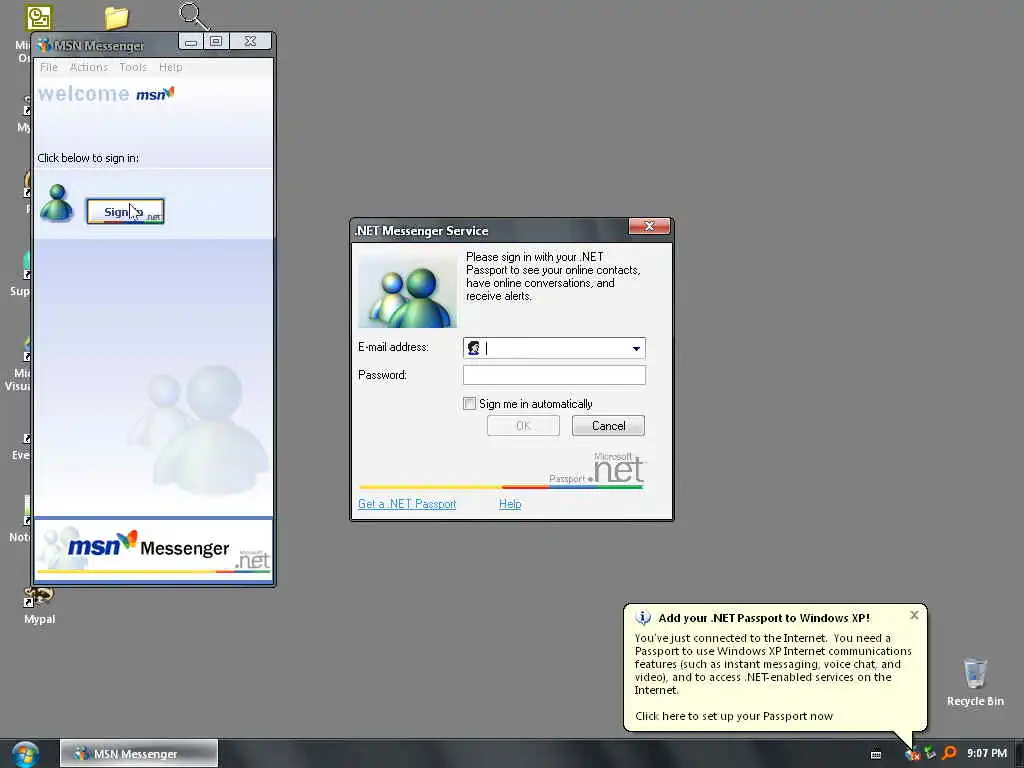The height and width of the screenshot is (768, 1024).
Task: Click the info icon in the Passport balloon
Action: (643, 617)
